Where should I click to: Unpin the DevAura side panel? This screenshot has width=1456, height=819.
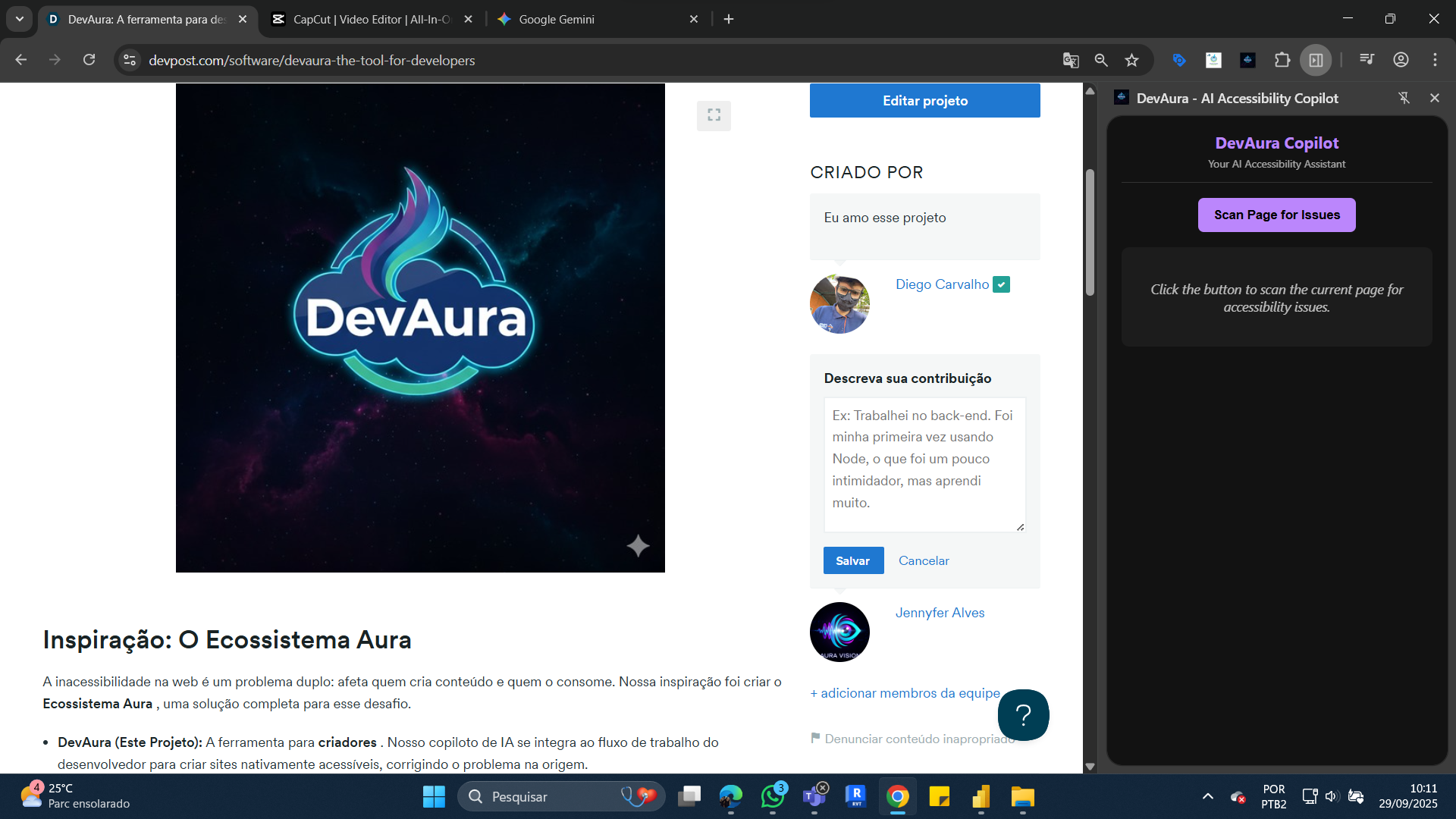pyautogui.click(x=1404, y=98)
